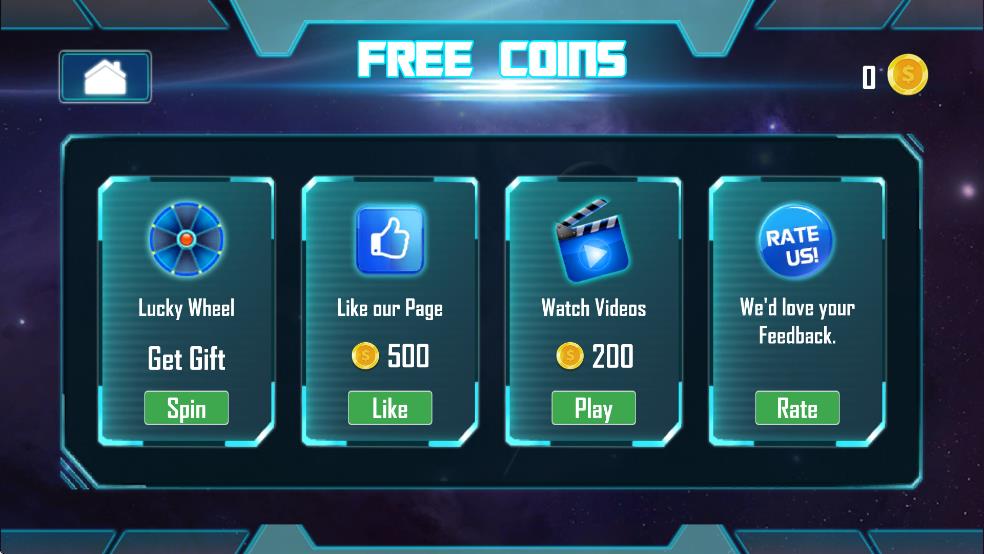Open rating with the Rate button
This screenshot has height=554, width=984.
(x=797, y=408)
